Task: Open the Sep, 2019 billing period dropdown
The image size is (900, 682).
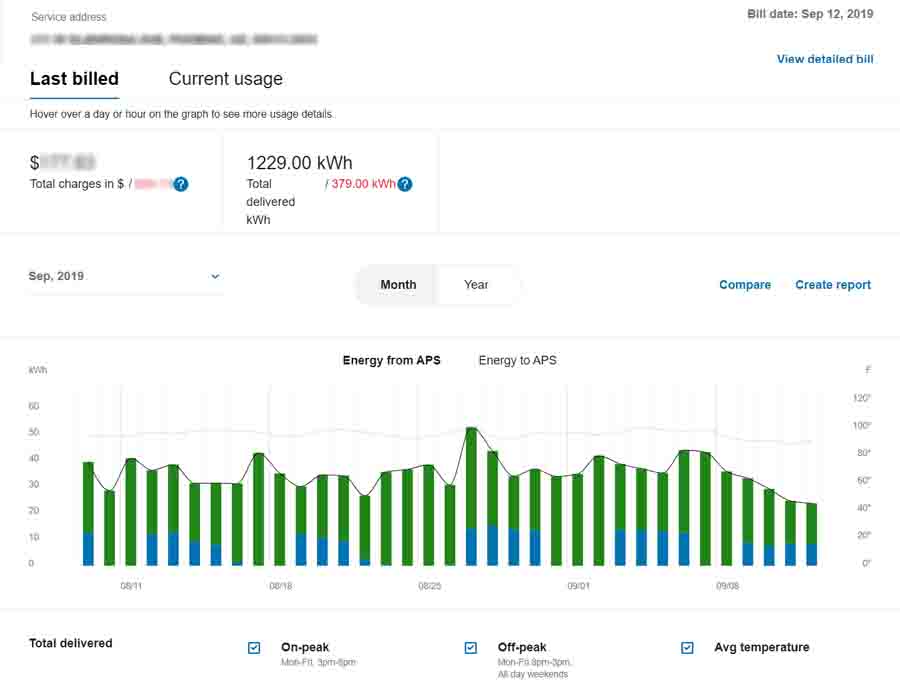Action: tap(125, 277)
